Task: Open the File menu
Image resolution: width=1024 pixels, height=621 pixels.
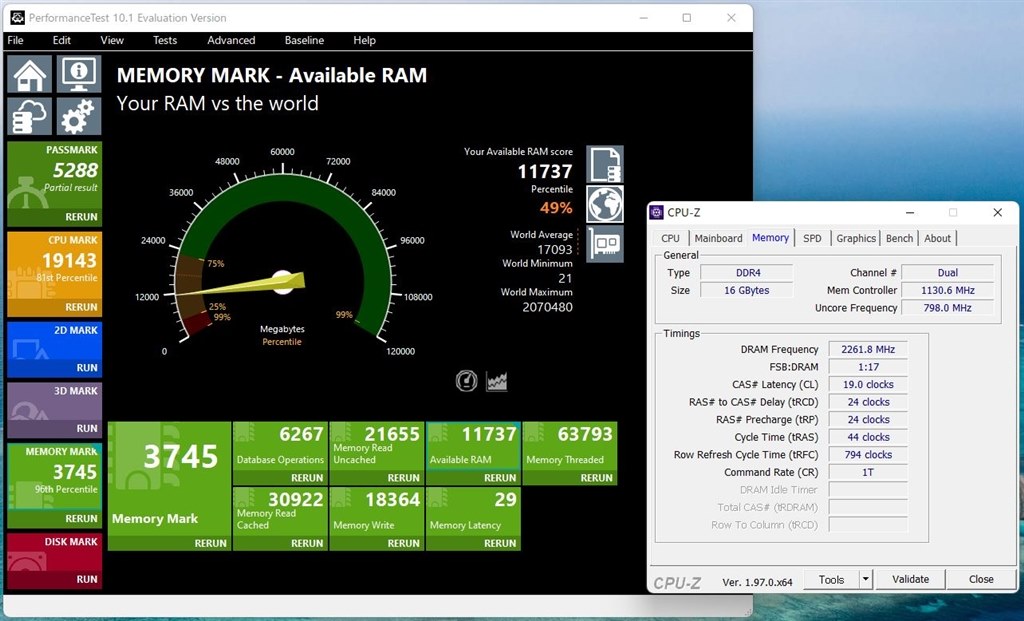Action: (16, 40)
